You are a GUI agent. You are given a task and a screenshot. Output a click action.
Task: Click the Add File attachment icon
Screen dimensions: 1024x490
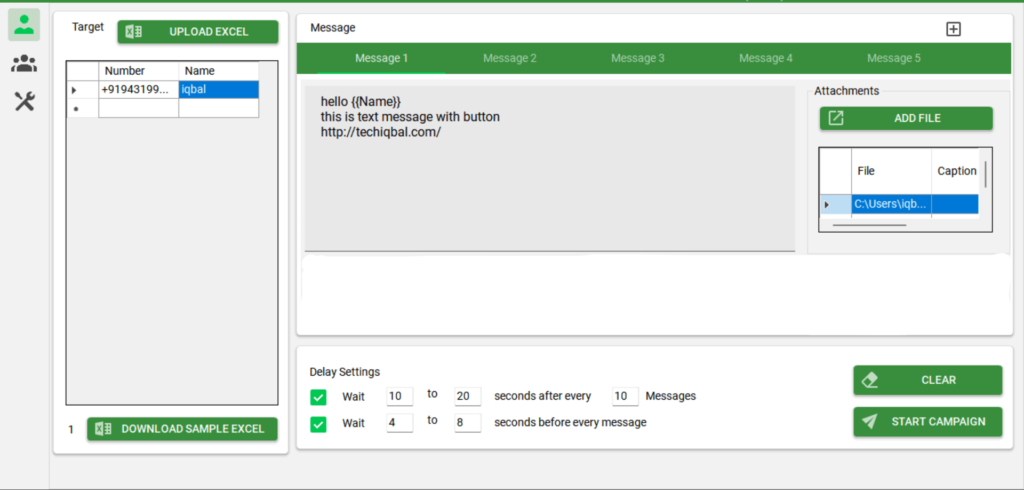pos(836,118)
